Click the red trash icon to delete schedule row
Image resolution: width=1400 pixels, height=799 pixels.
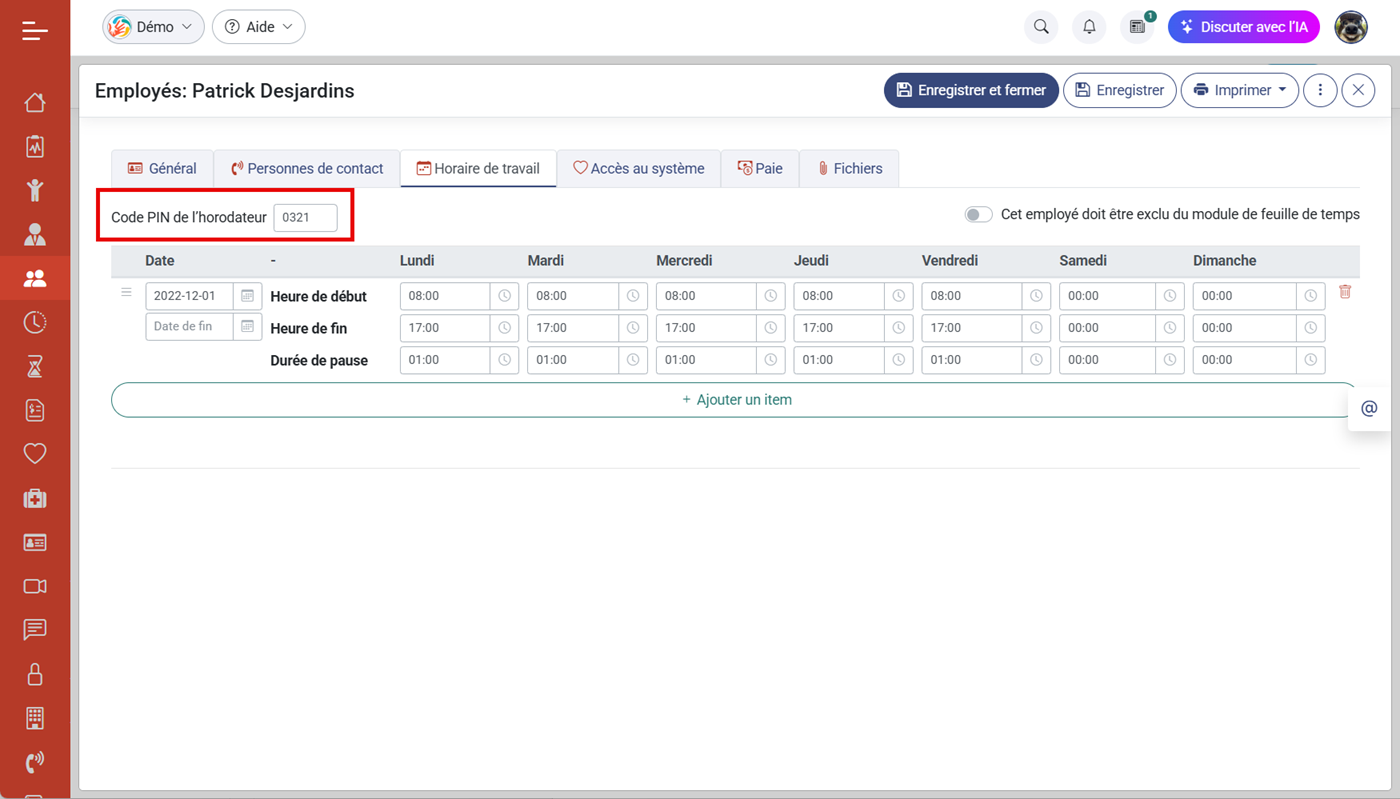pos(1345,292)
